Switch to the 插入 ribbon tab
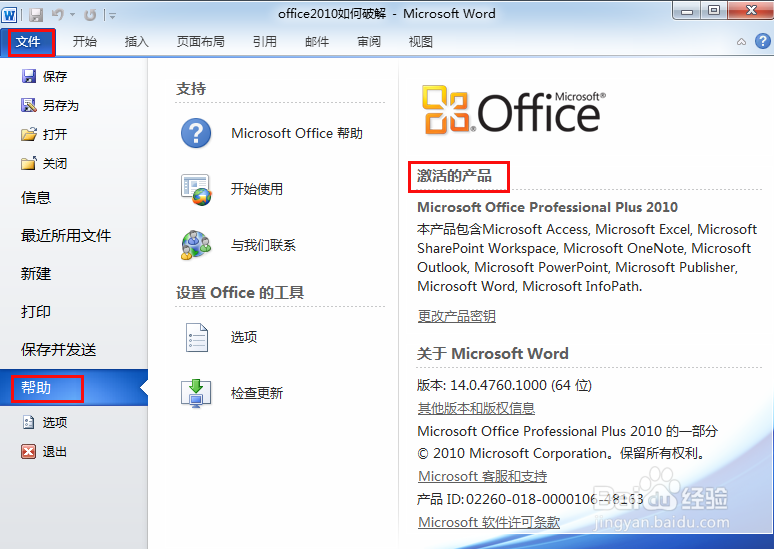The width and height of the screenshot is (774, 549). [136, 42]
